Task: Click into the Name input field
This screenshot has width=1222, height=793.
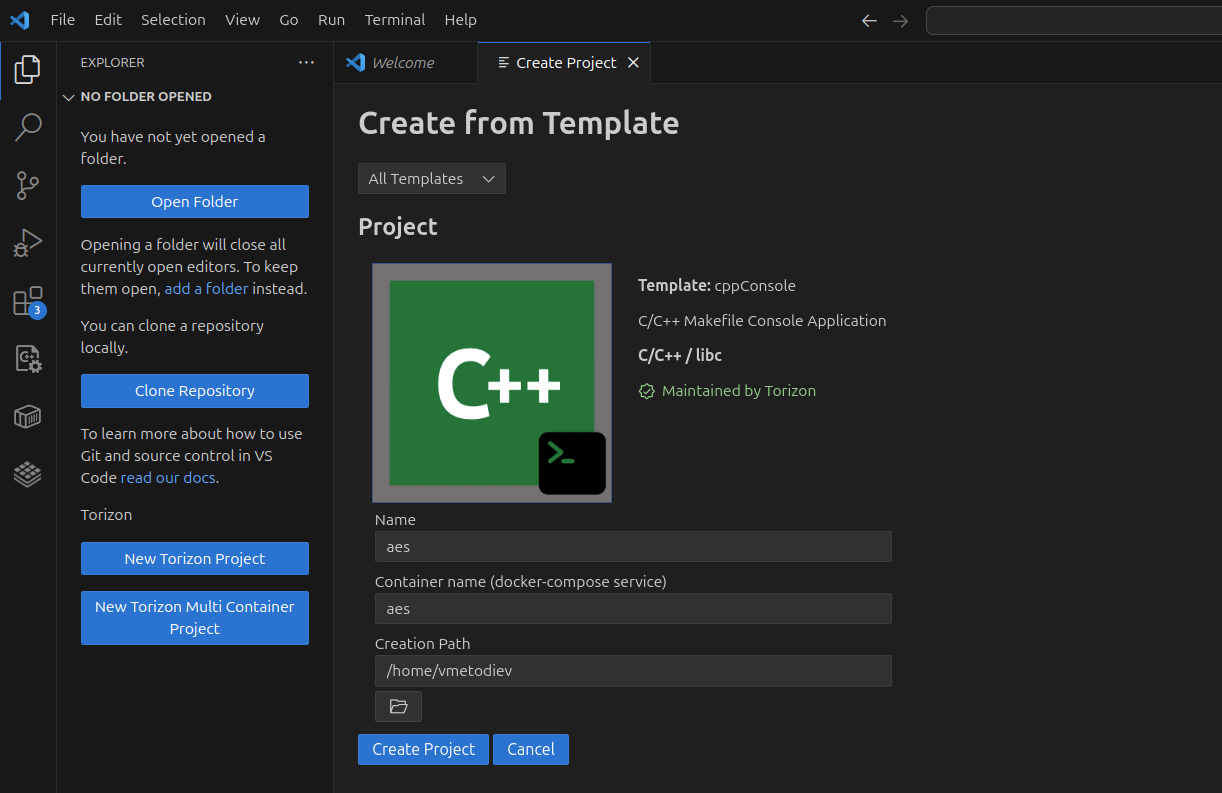Action: 633,547
